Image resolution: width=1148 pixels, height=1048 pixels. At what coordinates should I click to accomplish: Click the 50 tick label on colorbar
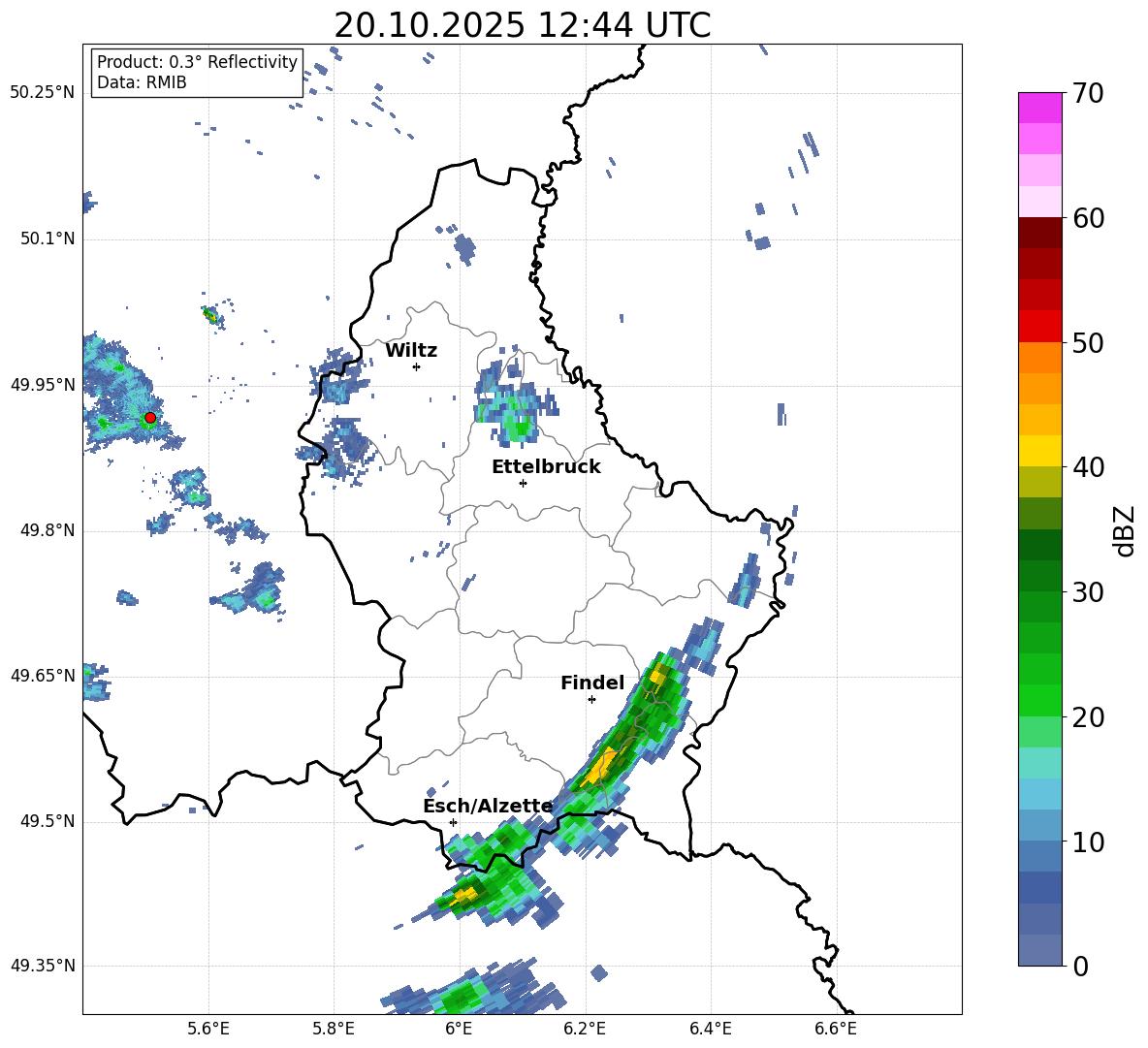point(1087,342)
